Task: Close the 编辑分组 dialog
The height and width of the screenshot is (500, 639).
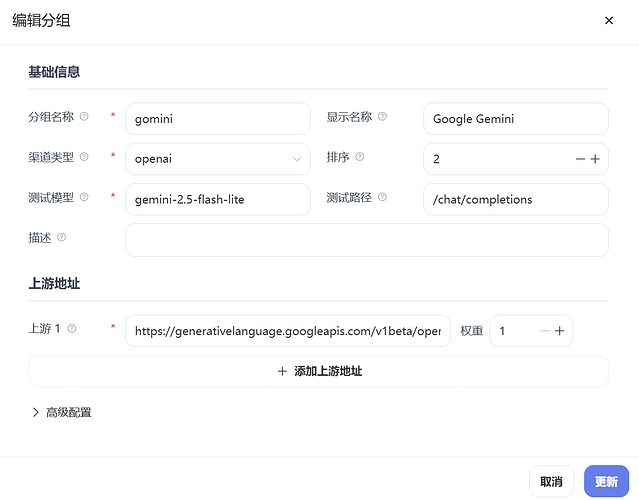Action: pos(609,20)
